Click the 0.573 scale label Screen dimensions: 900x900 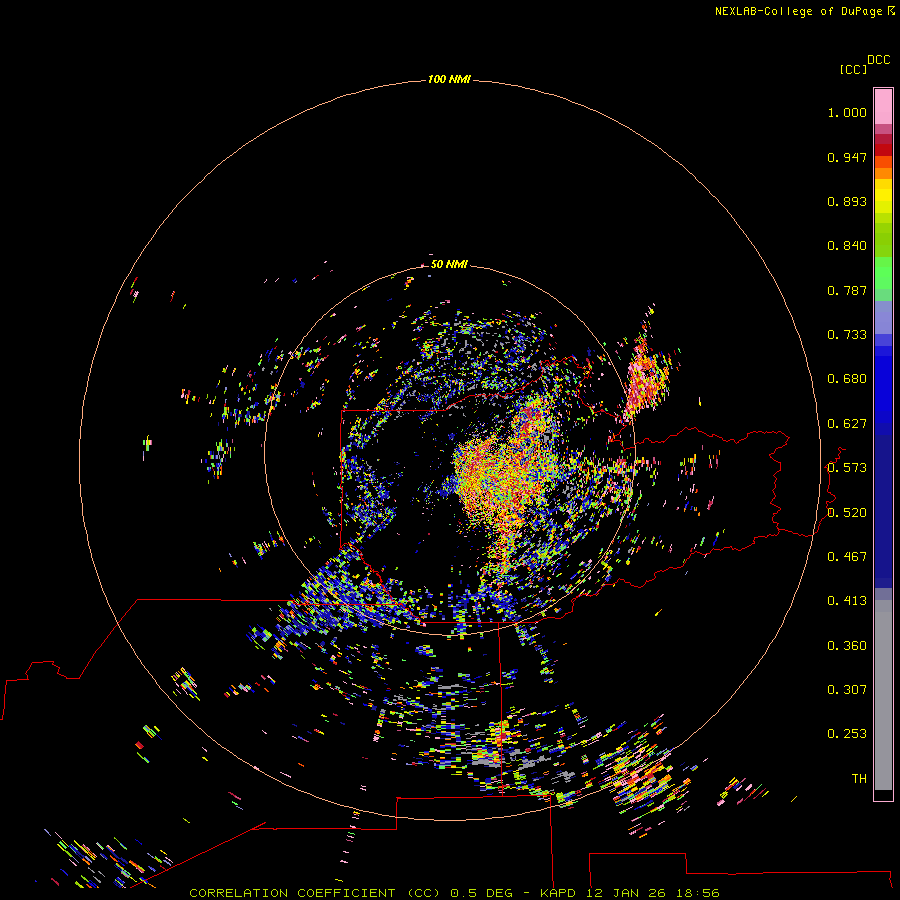pyautogui.click(x=847, y=468)
